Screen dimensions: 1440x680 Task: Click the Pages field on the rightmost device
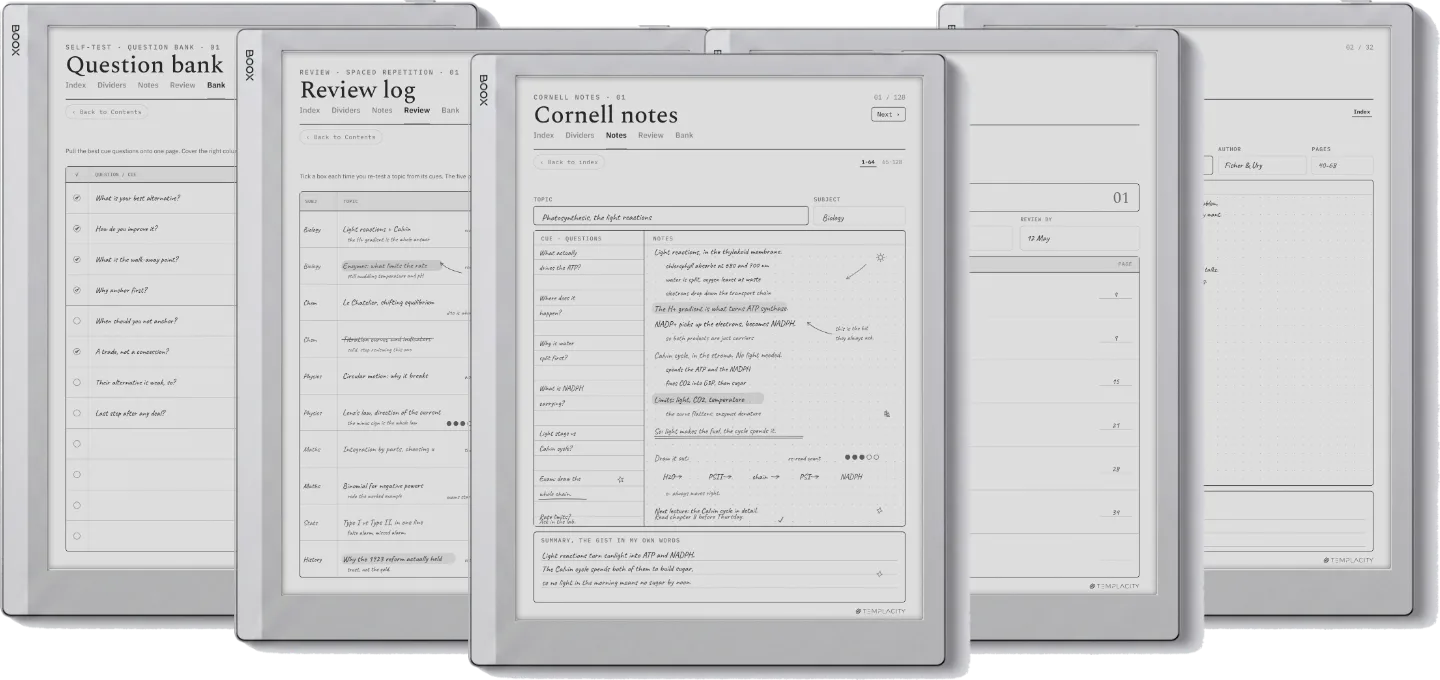click(1343, 165)
